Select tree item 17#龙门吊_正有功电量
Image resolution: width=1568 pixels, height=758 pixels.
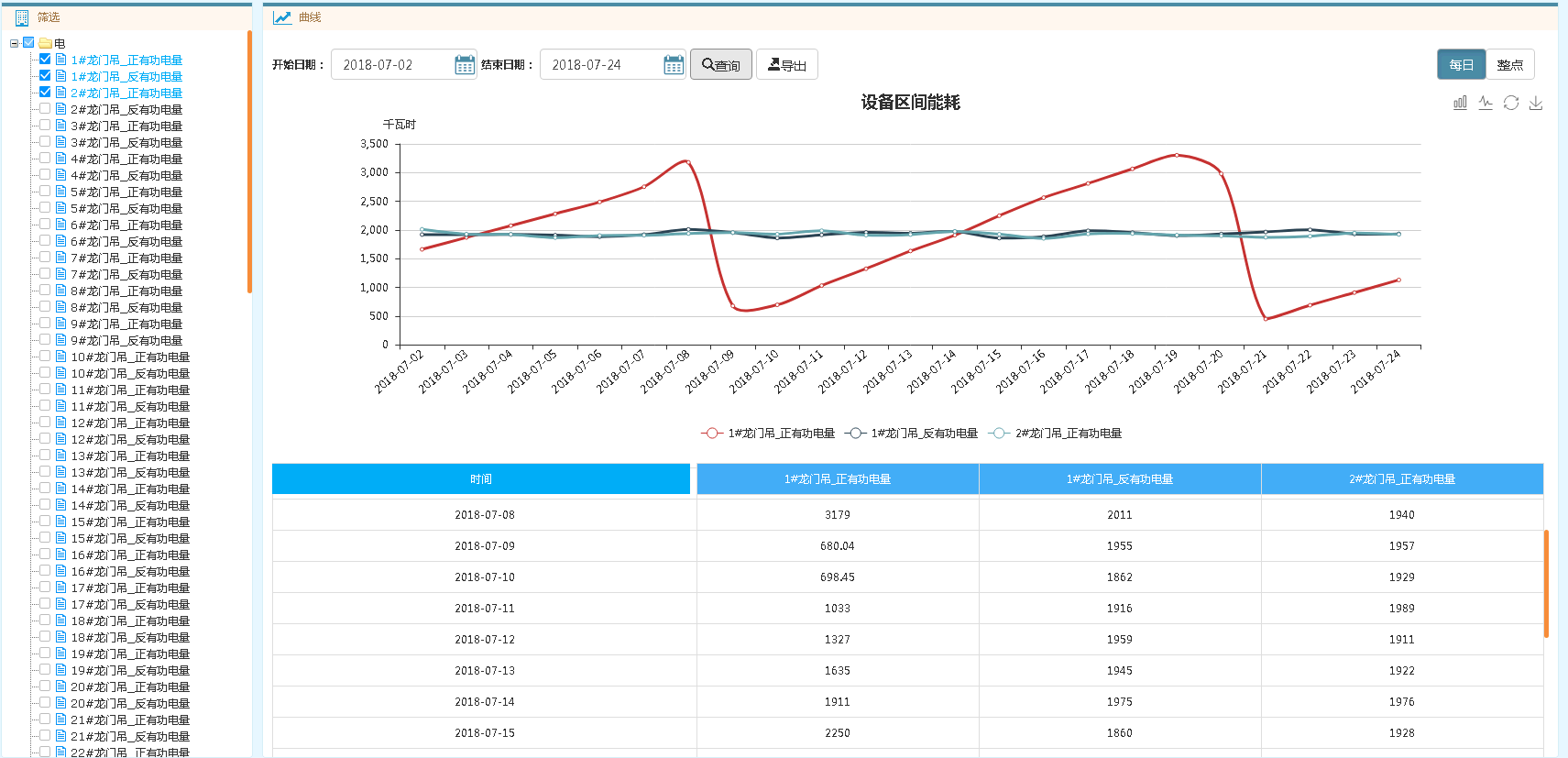[x=130, y=588]
